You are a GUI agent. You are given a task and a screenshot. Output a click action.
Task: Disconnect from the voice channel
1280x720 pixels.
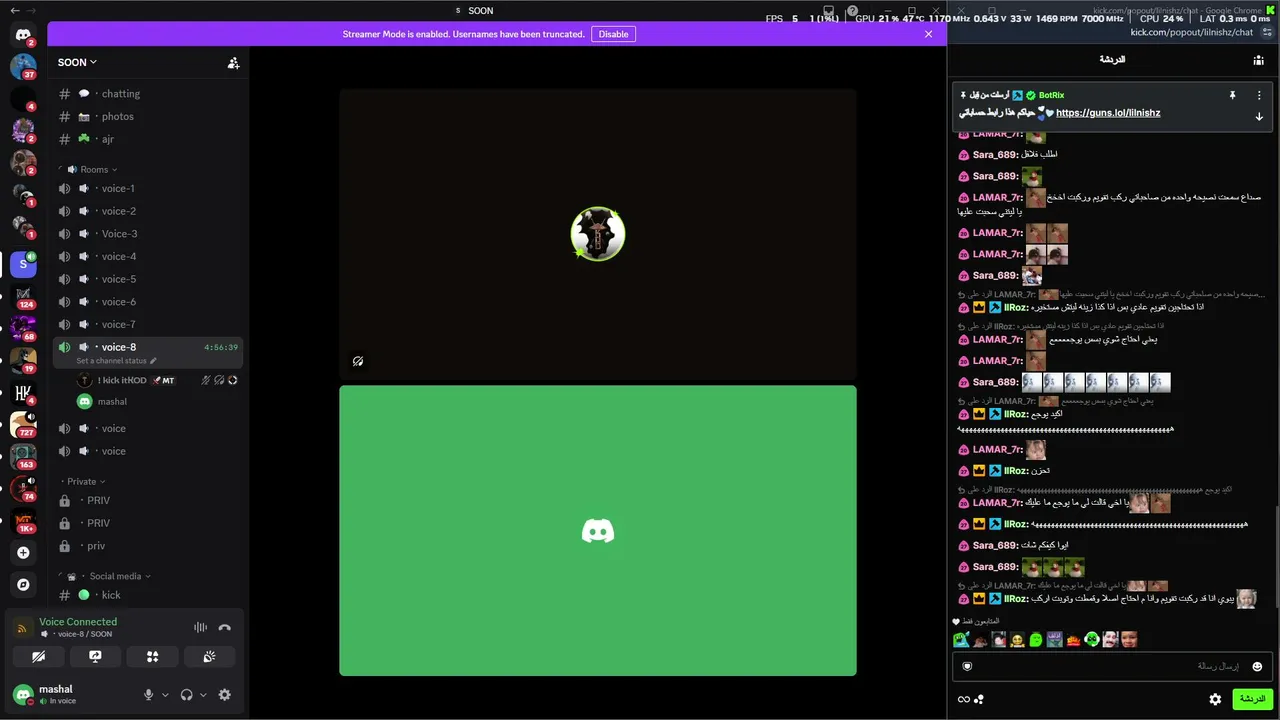tap(225, 627)
